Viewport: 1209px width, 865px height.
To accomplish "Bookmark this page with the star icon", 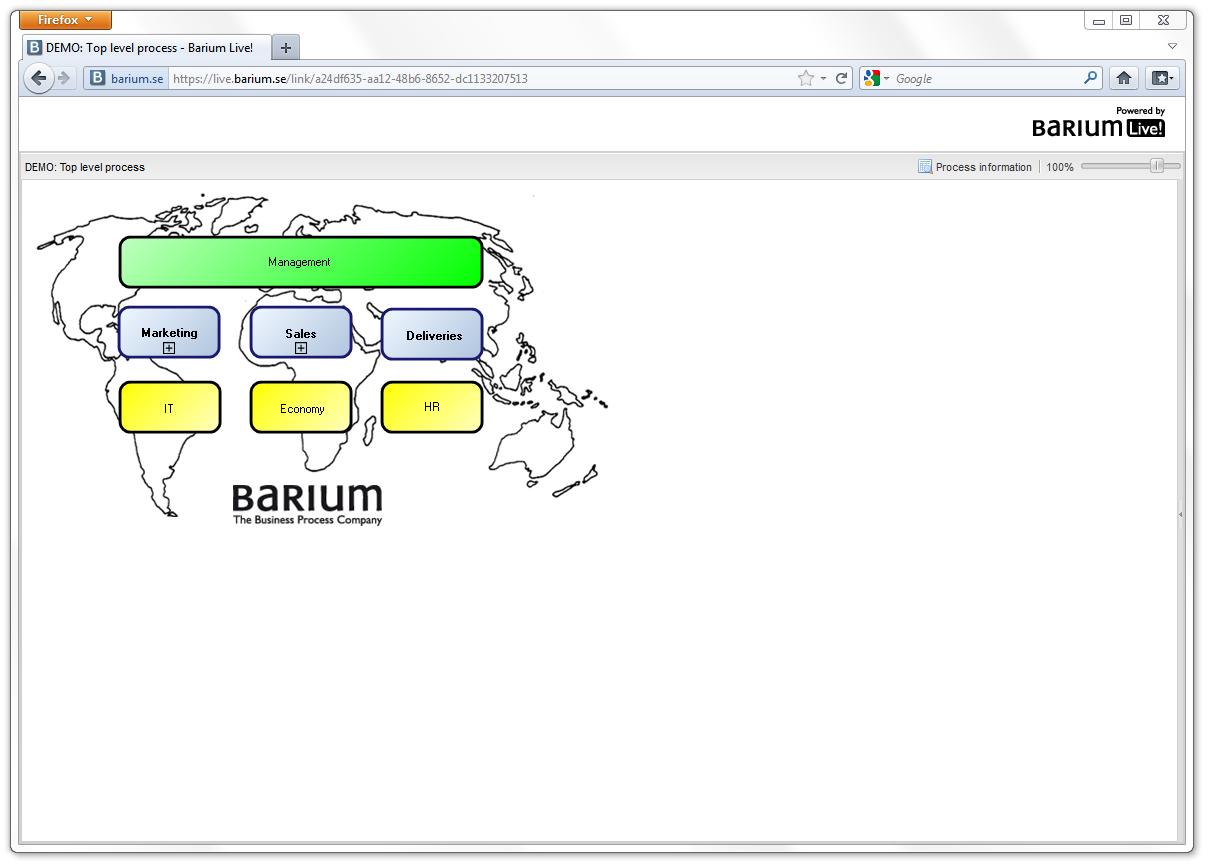I will click(805, 78).
